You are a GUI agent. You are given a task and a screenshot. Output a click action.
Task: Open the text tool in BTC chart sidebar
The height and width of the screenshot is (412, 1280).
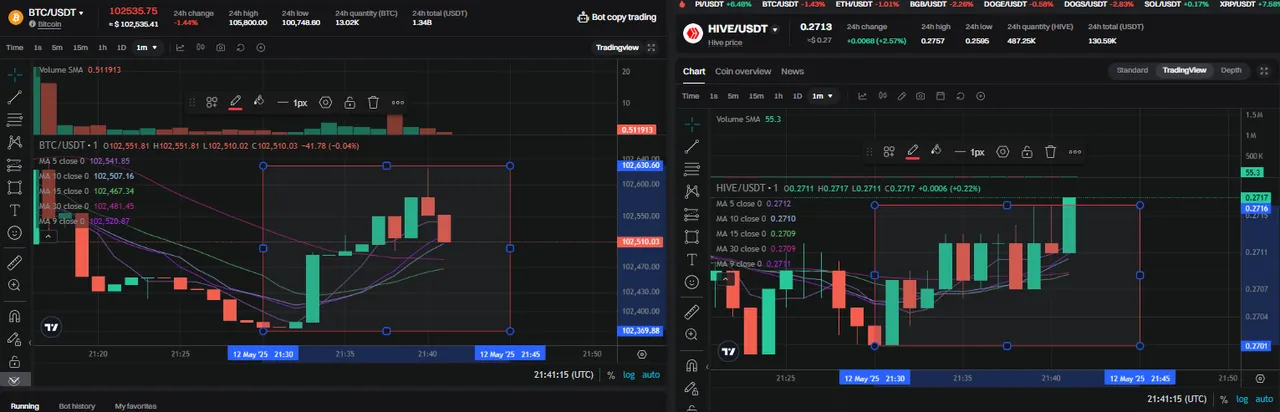click(15, 210)
